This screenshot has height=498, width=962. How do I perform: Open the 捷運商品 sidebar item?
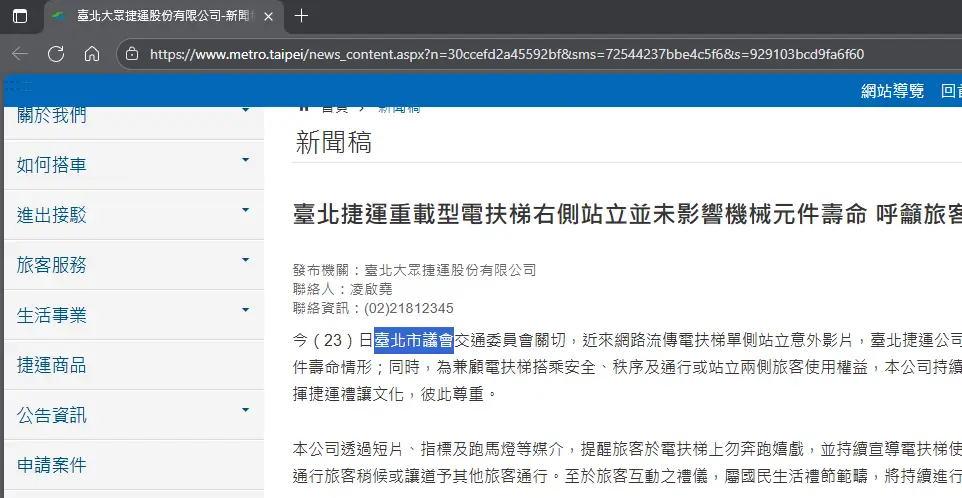(x=134, y=366)
